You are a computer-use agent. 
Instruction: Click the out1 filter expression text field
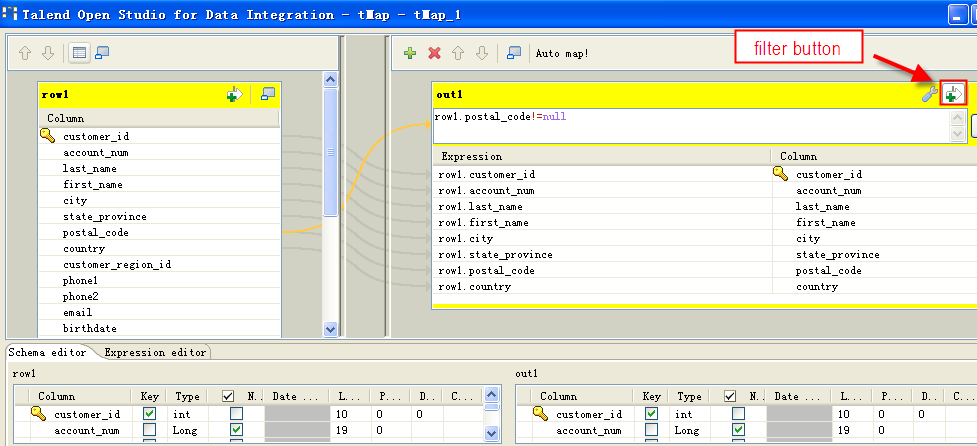click(690, 125)
